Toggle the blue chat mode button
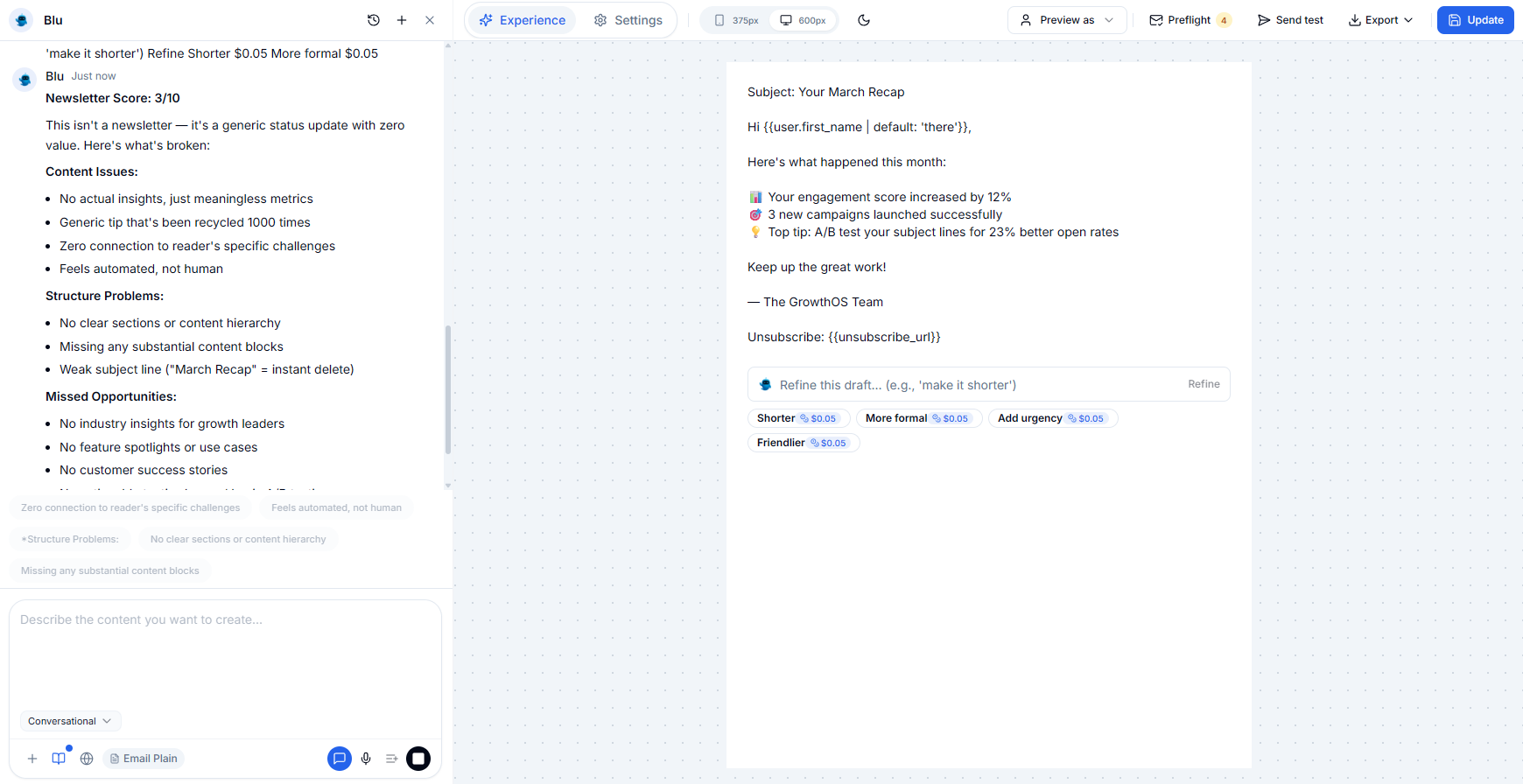Screen dimensions: 1523x784 [340, 759]
